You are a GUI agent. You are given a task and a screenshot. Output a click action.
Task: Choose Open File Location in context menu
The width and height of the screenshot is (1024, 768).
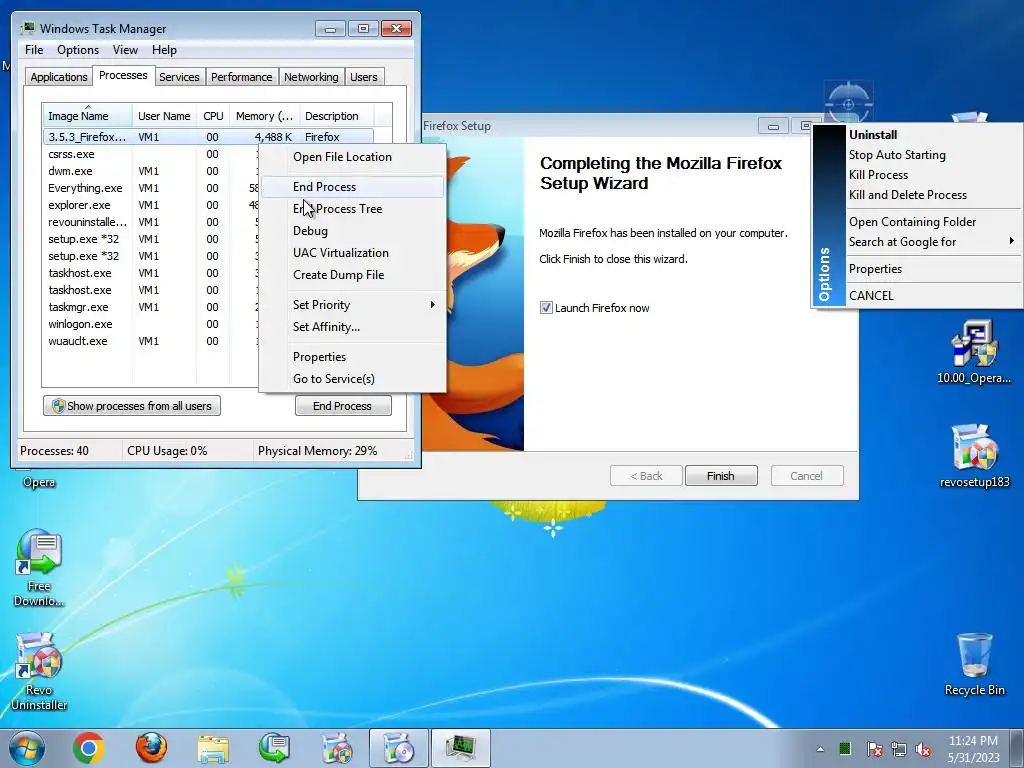(x=353, y=157)
